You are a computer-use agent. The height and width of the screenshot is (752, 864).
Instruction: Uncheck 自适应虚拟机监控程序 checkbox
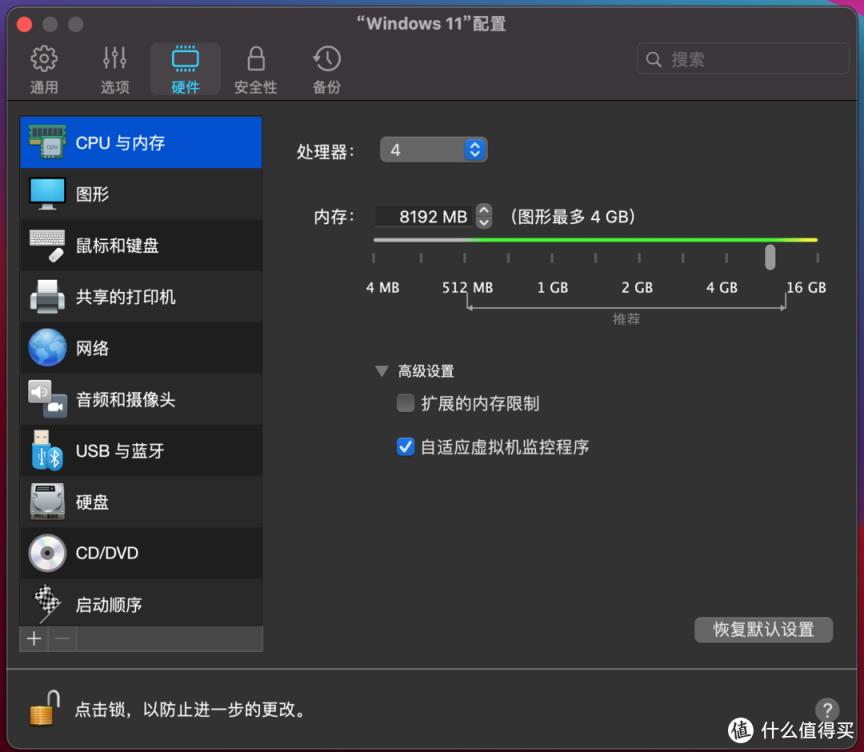pyautogui.click(x=405, y=447)
